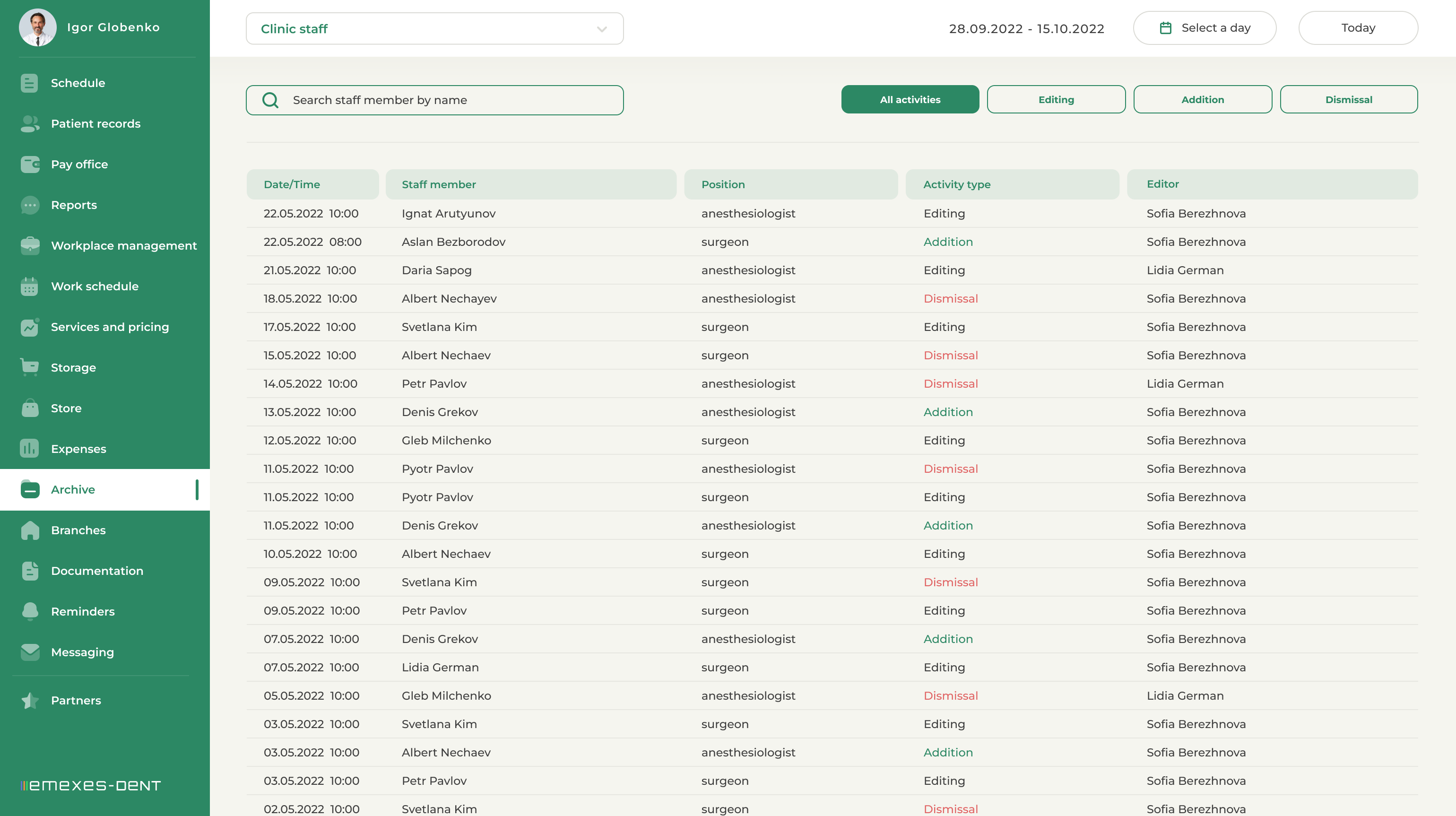The width and height of the screenshot is (1456, 816).
Task: Click the date range 28.09.2022 - 15.10.2022
Action: point(1026,29)
